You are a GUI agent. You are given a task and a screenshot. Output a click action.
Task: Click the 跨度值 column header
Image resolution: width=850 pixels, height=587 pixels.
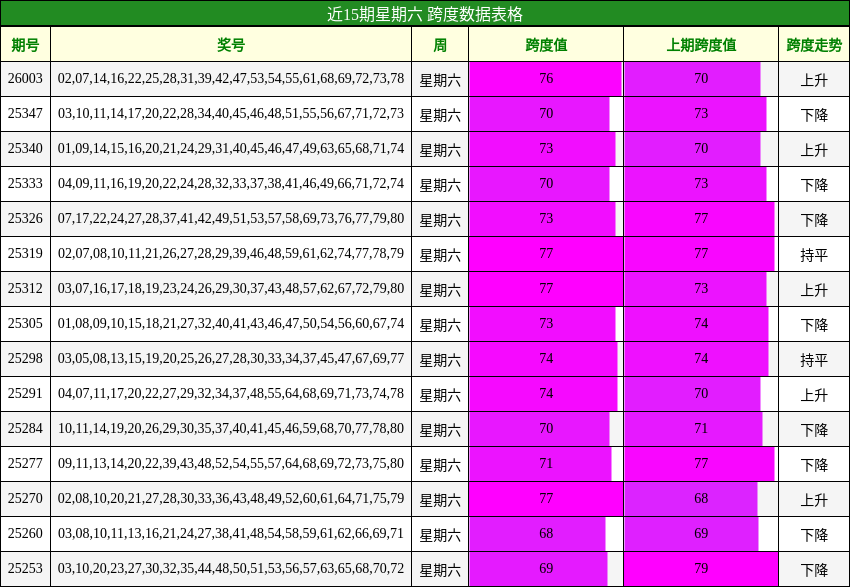(x=544, y=45)
